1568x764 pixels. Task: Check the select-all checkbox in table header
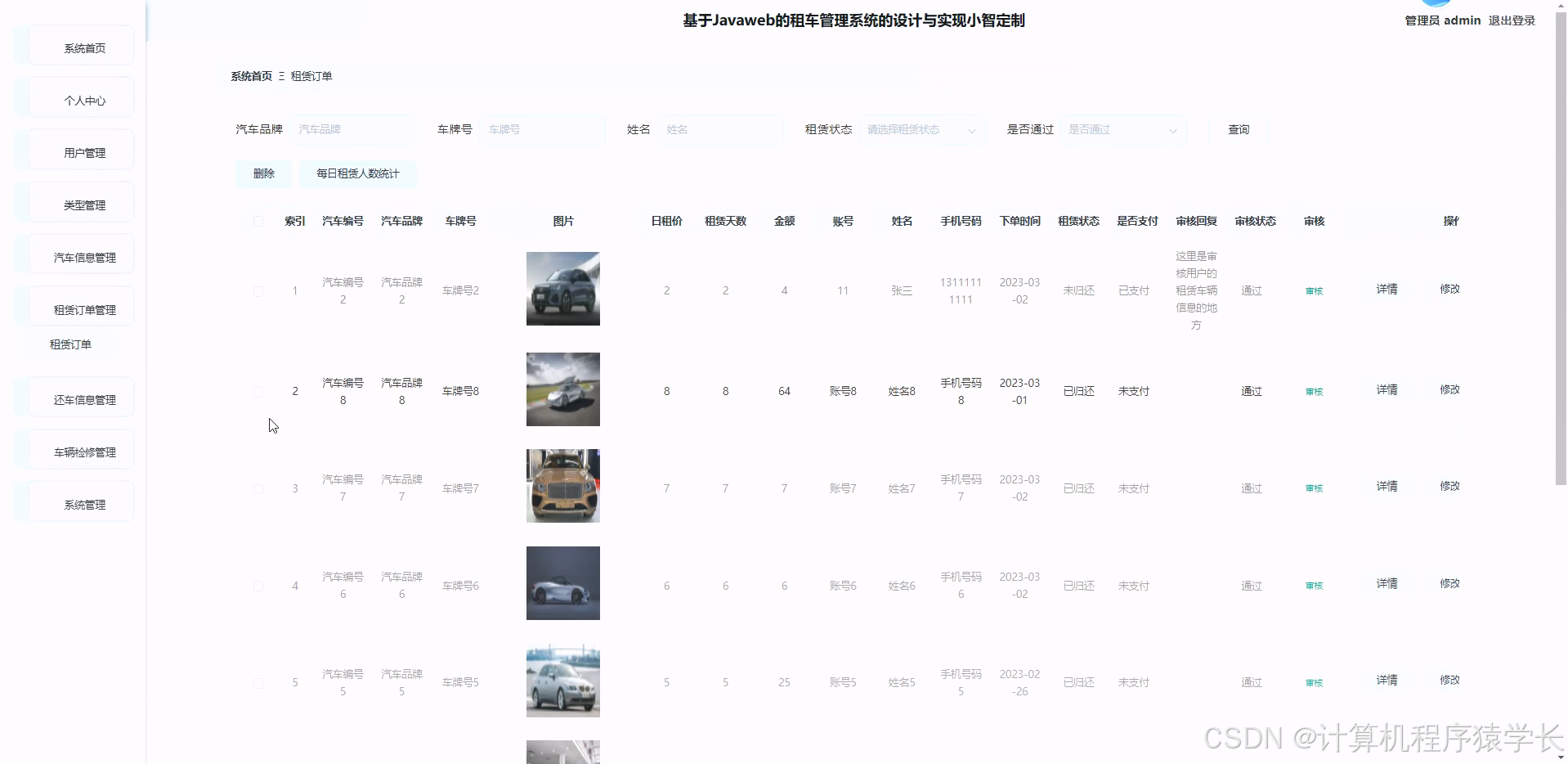coord(258,221)
